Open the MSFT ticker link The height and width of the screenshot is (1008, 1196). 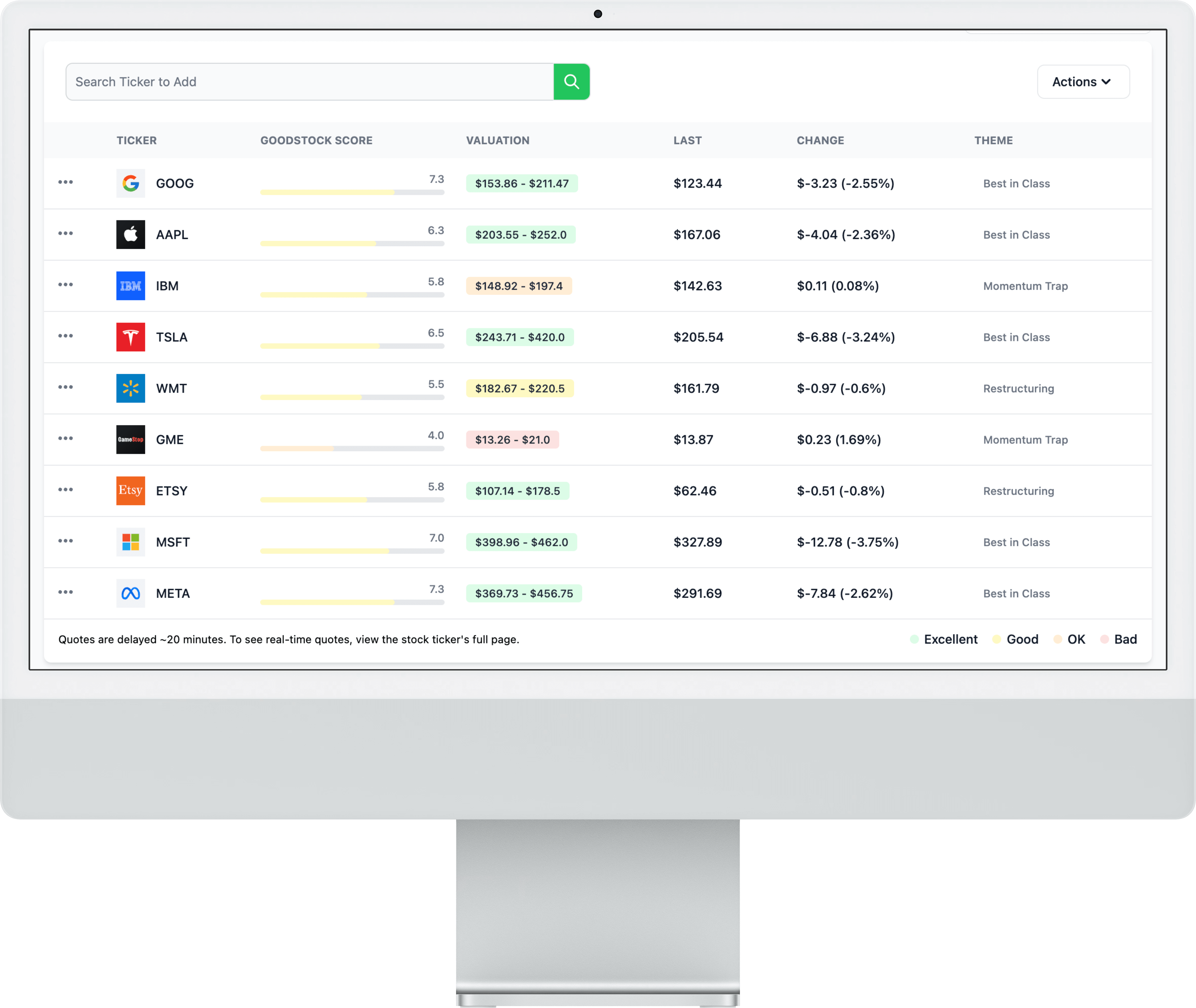click(x=173, y=542)
